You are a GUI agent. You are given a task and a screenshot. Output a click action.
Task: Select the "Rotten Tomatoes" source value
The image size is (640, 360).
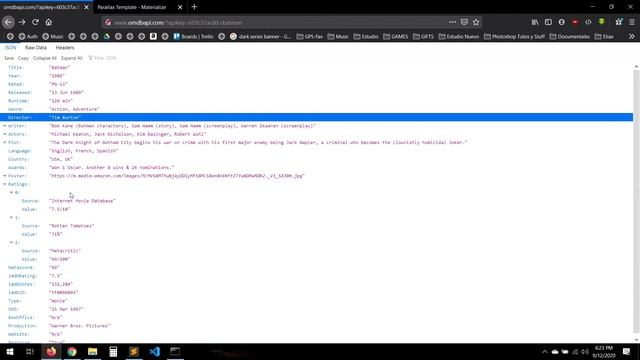click(71, 226)
